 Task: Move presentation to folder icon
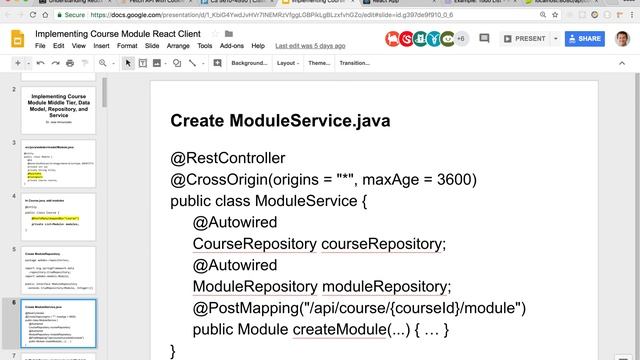click(x=229, y=34)
